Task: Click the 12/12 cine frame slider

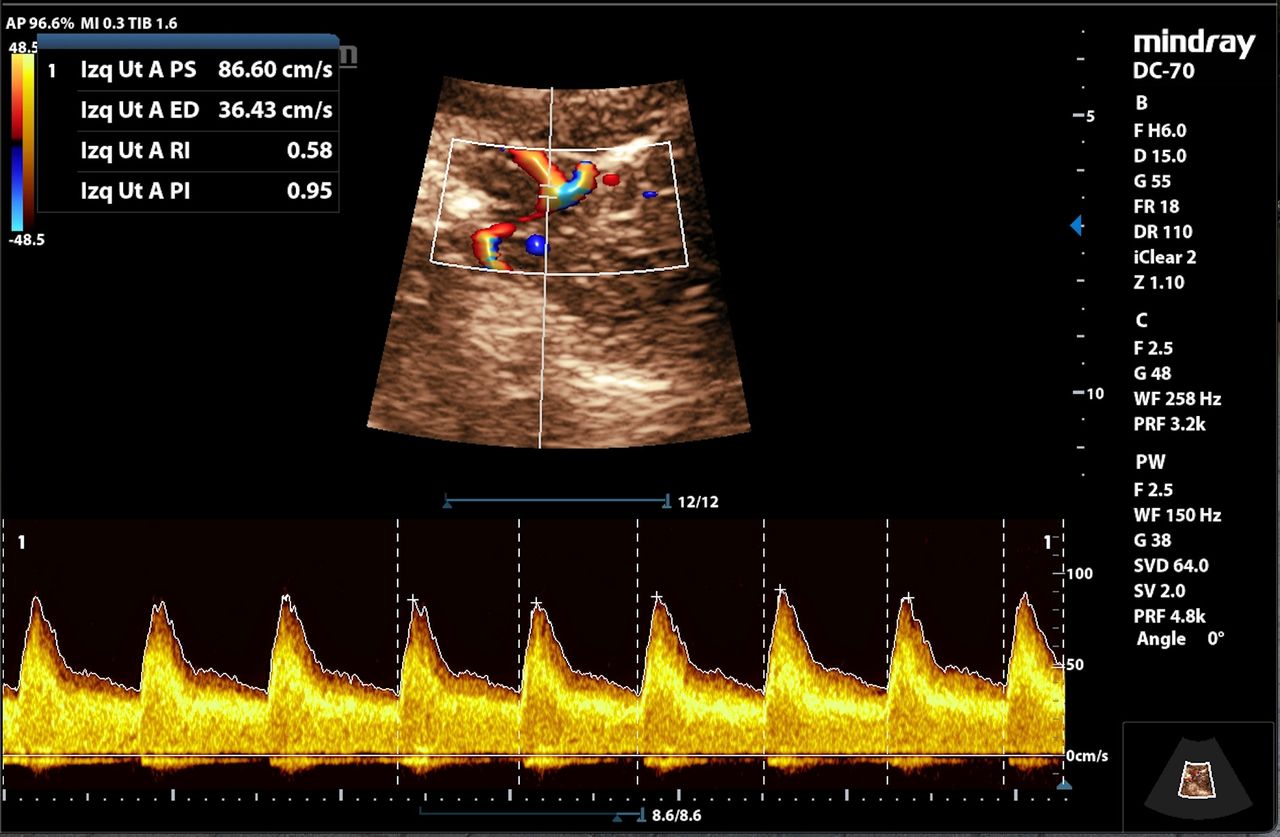Action: coord(557,502)
